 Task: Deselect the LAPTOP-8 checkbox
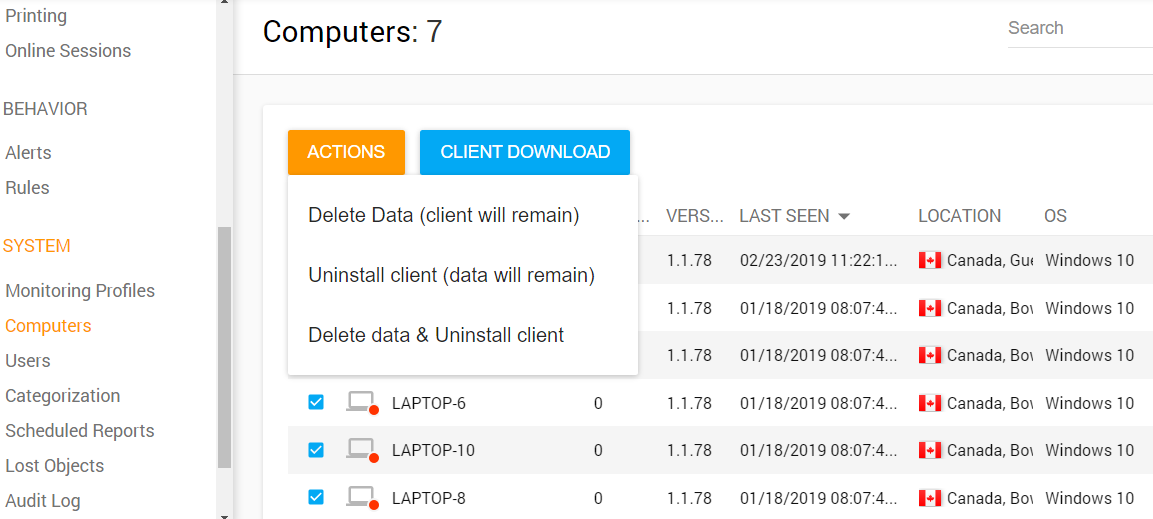point(316,497)
